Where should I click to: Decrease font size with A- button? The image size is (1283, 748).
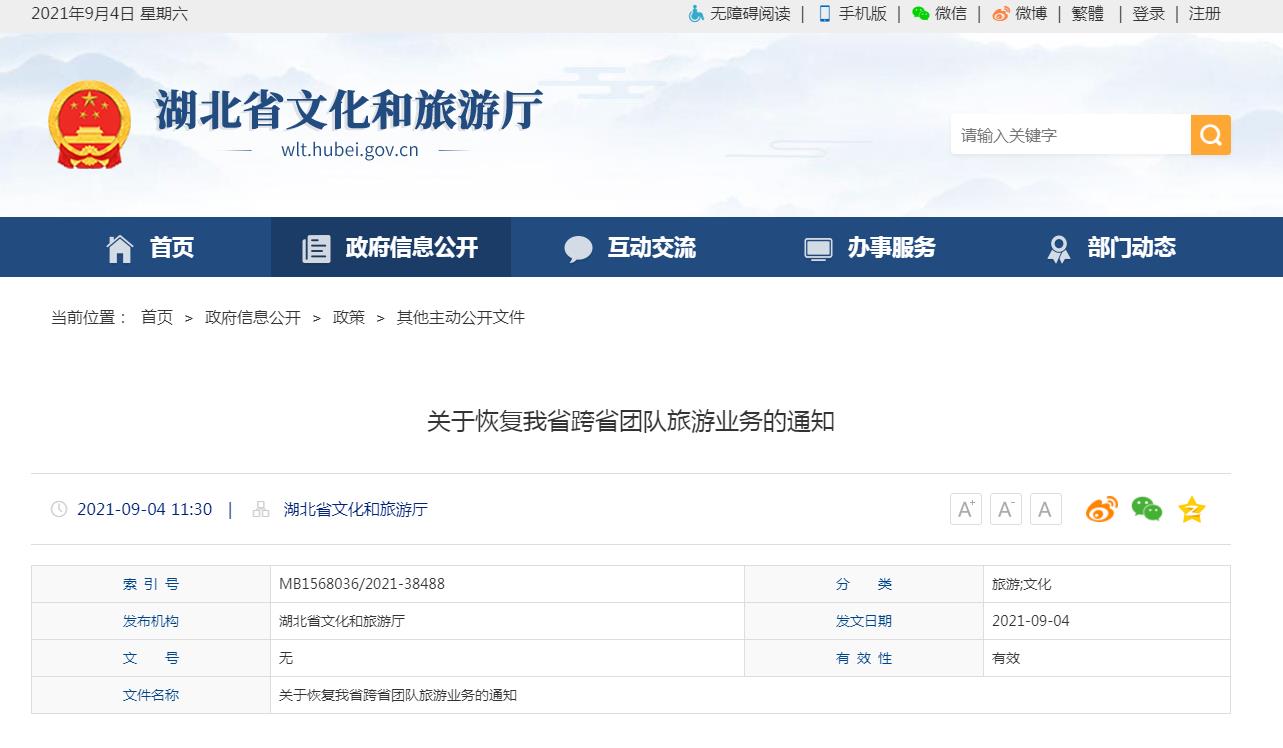click(x=1005, y=510)
